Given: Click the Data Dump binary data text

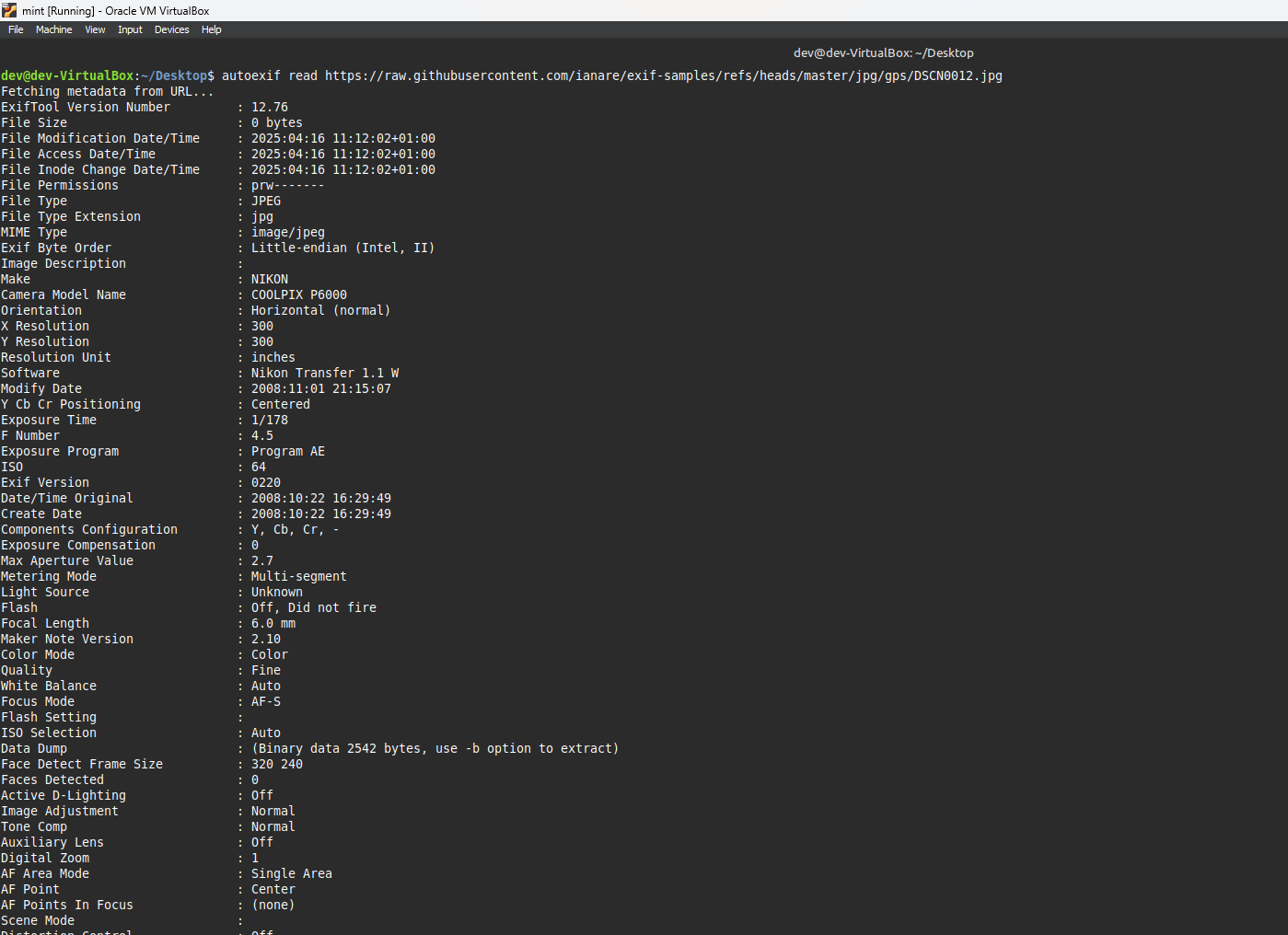Looking at the screenshot, I should coord(435,748).
